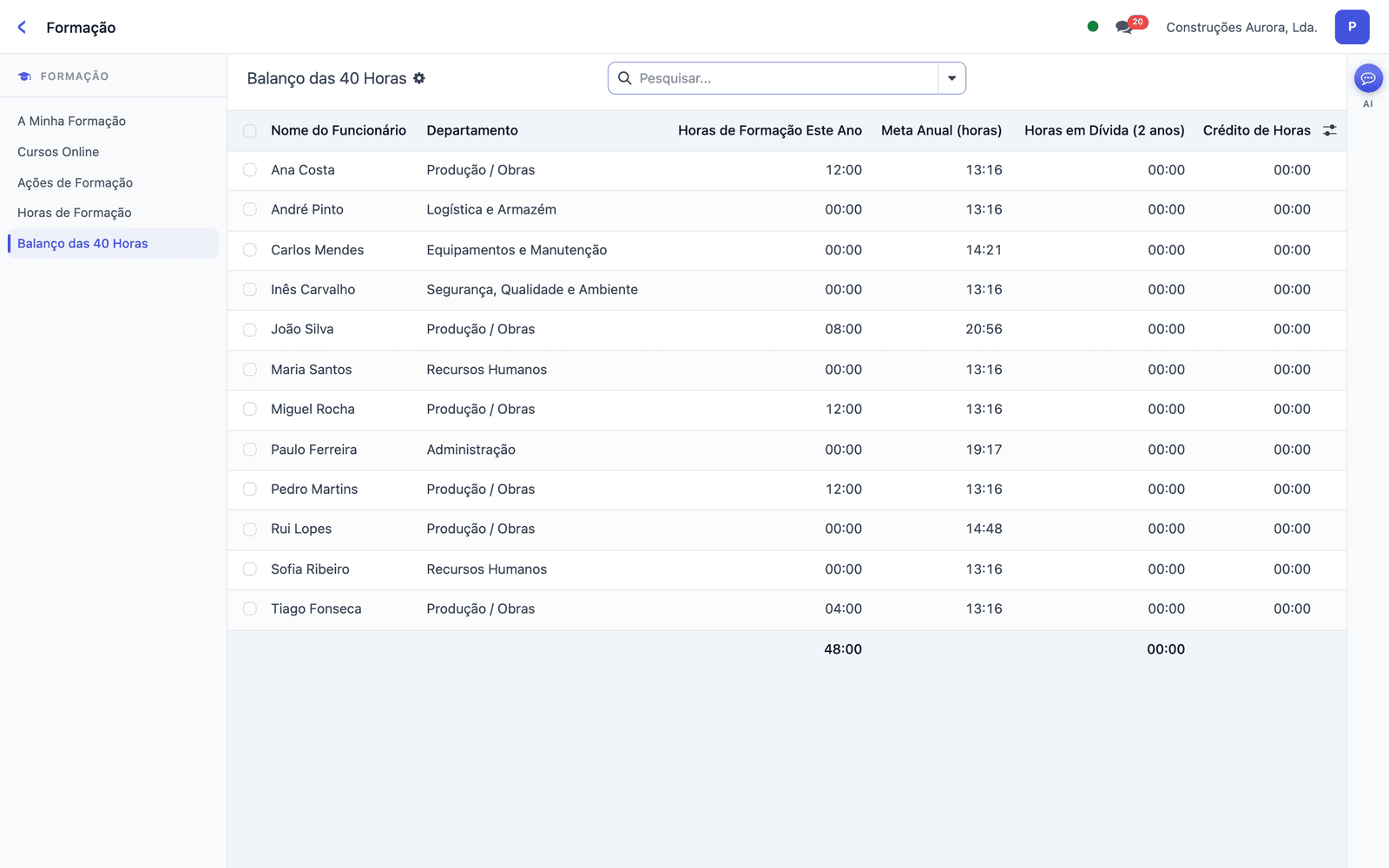Click the Pedro Martins name cell

pos(314,490)
